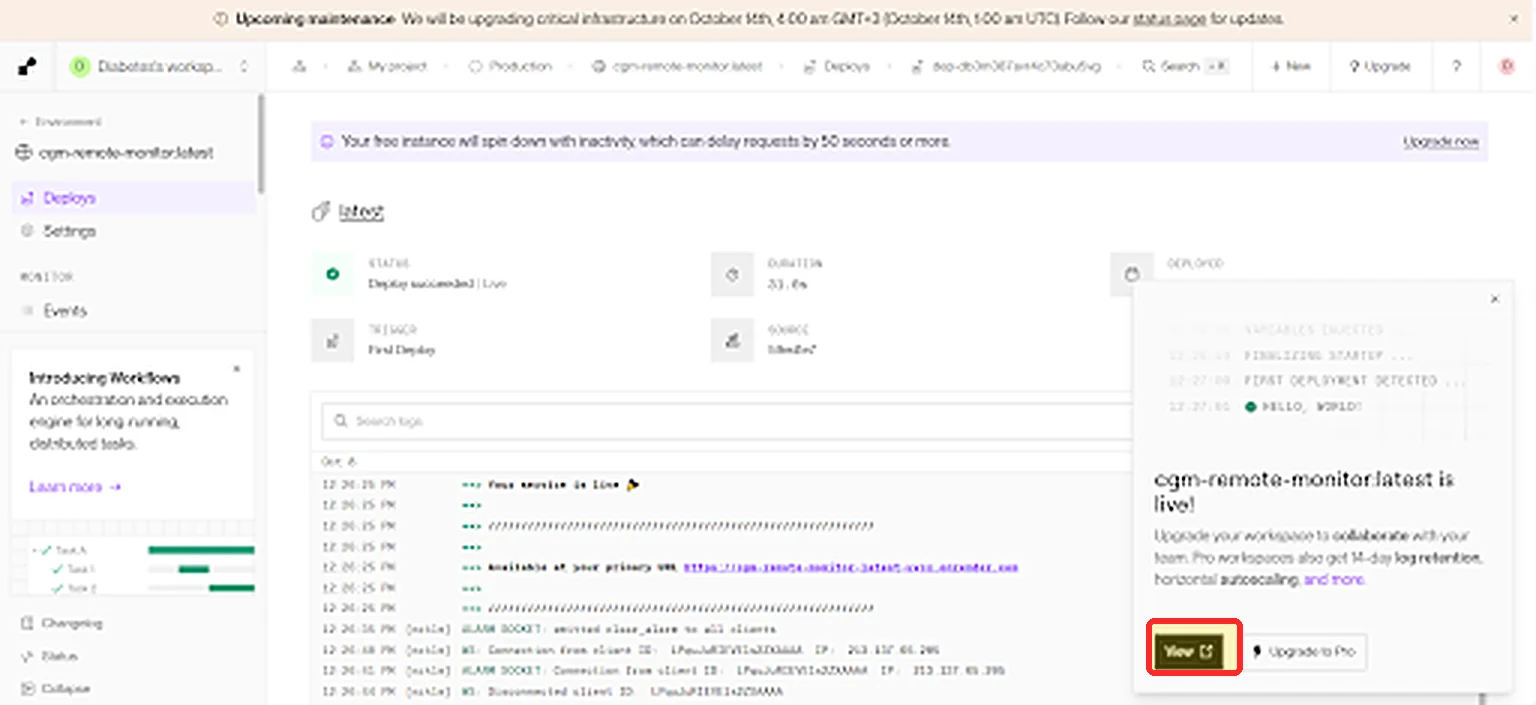Open the cgm-remote-monitor.latest breadcrumb item
This screenshot has height=705, width=1536.
tap(677, 67)
